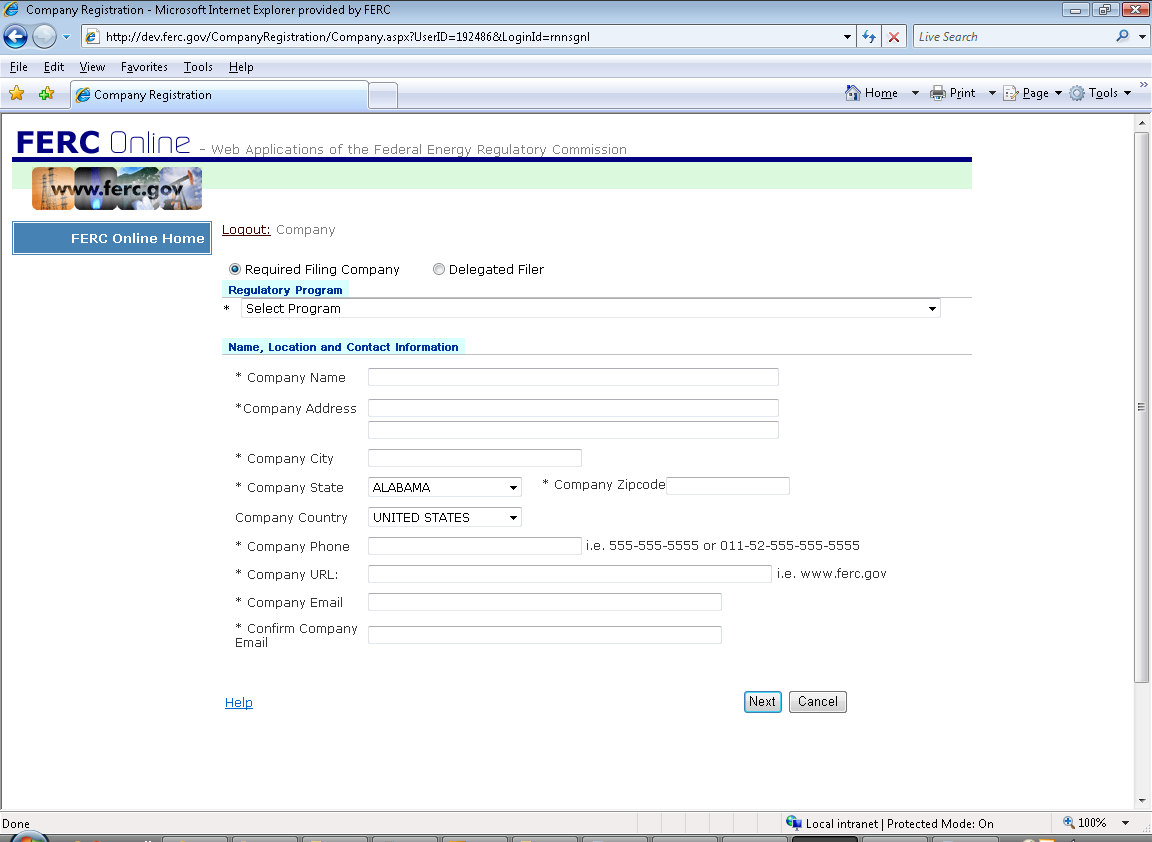Click the Cancel button

818,702
